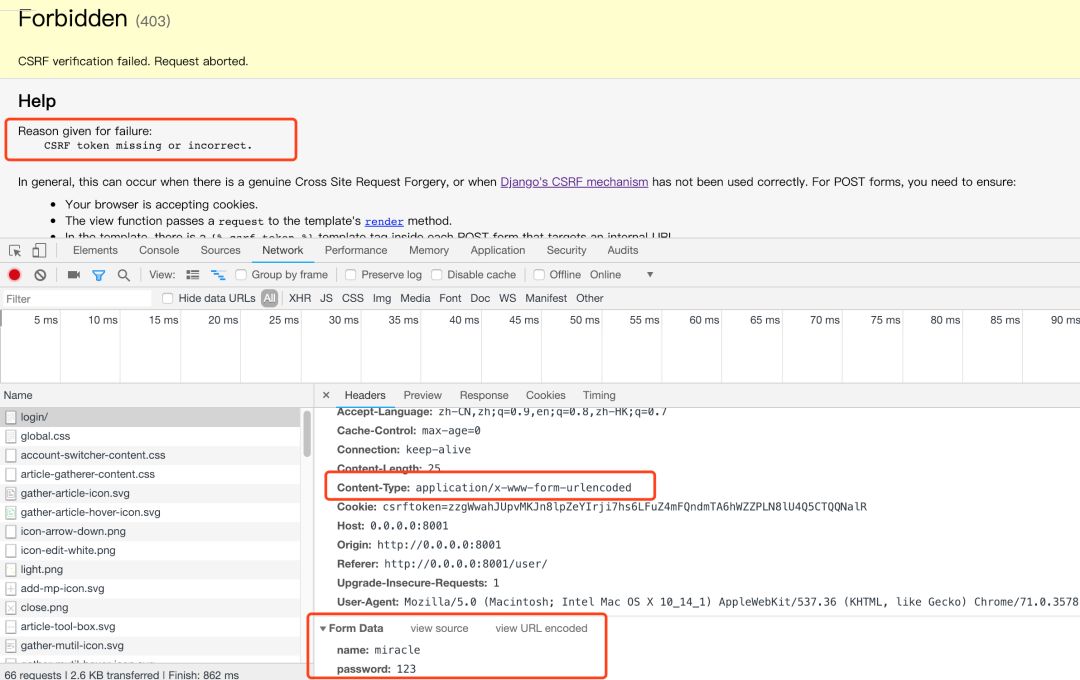Click the file icon beside gather-article-icon.svg

(x=11, y=493)
